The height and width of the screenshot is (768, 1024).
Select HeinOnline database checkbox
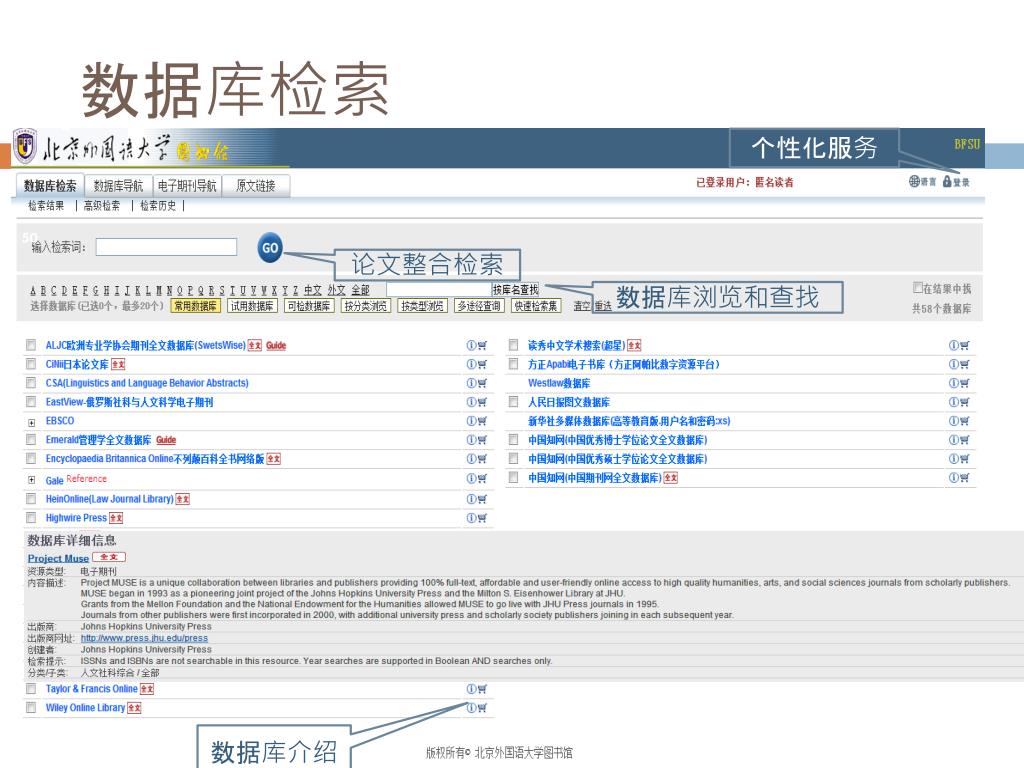pyautogui.click(x=31, y=499)
